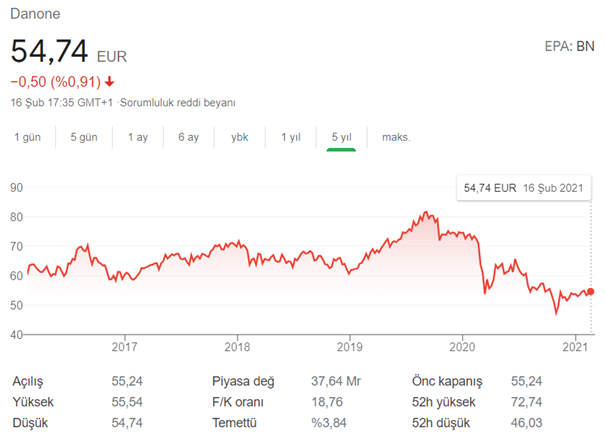Screen dimensions: 605x438
Task: Click the red endpoint dot on chart
Action: pos(590,292)
